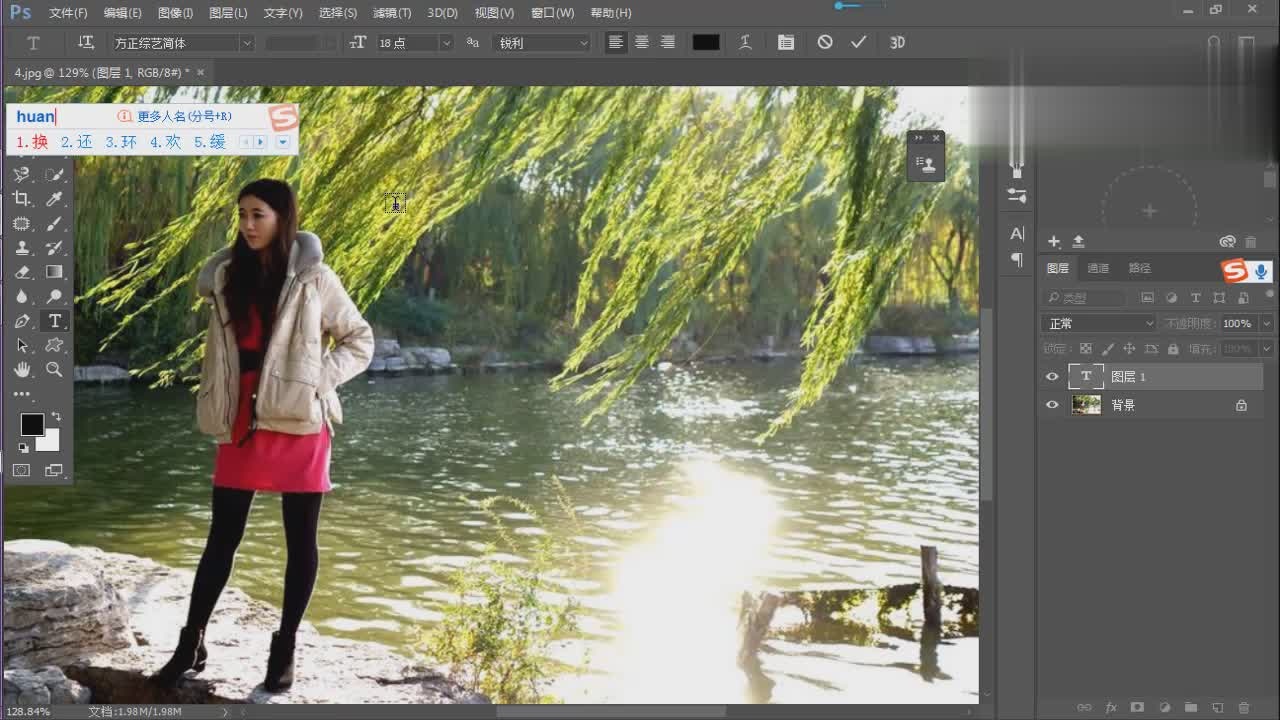1280x720 pixels.
Task: Click the layer opacity value field
Action: pyautogui.click(x=1237, y=324)
